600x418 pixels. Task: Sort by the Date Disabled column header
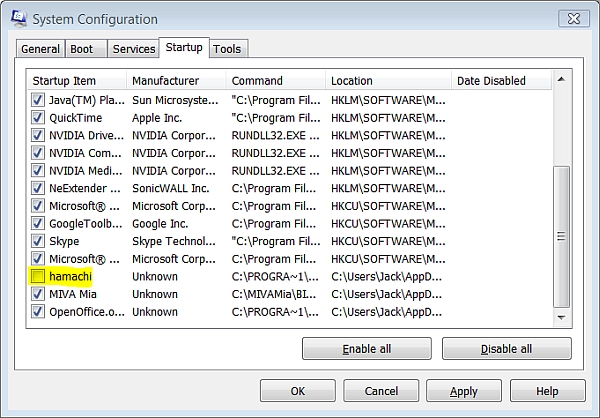(x=502, y=81)
